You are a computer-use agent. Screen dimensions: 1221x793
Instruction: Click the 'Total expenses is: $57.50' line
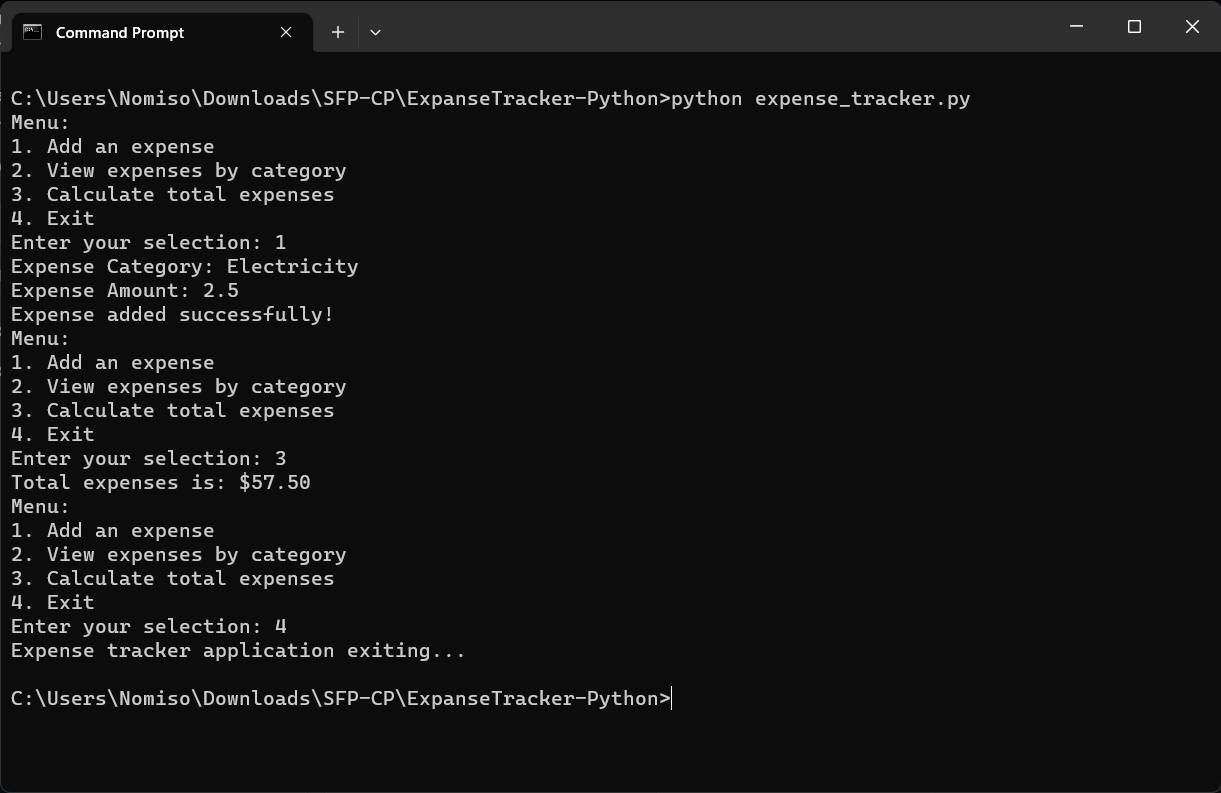point(160,482)
